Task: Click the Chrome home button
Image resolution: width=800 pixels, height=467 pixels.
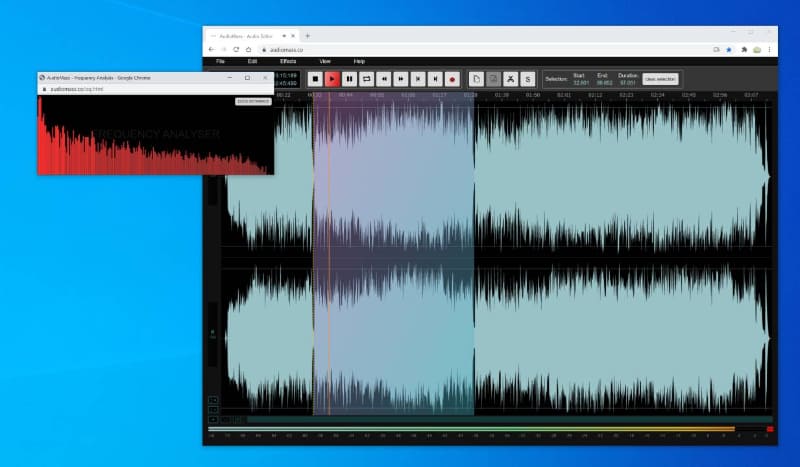Action: [248, 50]
